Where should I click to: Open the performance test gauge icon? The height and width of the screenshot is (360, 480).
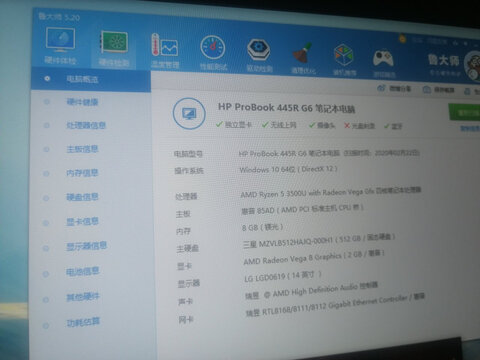click(213, 48)
